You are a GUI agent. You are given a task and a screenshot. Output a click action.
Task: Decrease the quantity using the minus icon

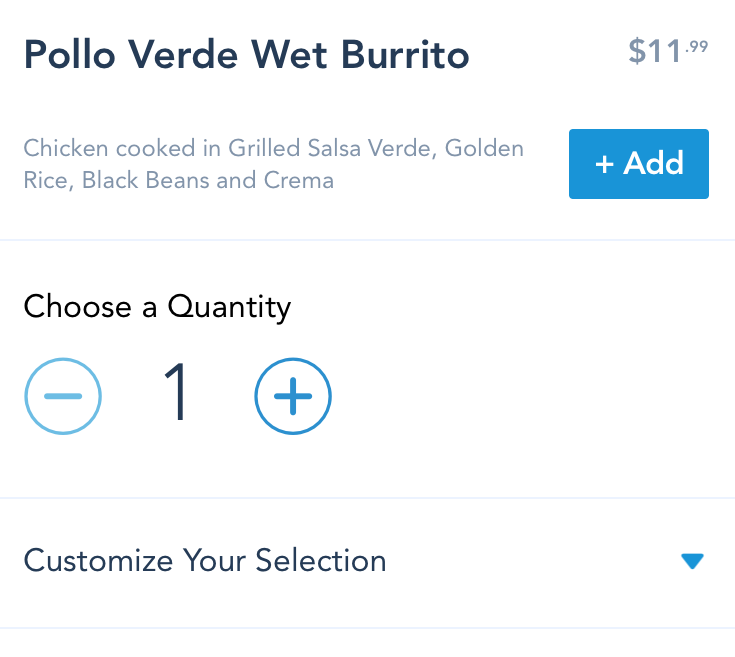pyautogui.click(x=62, y=397)
